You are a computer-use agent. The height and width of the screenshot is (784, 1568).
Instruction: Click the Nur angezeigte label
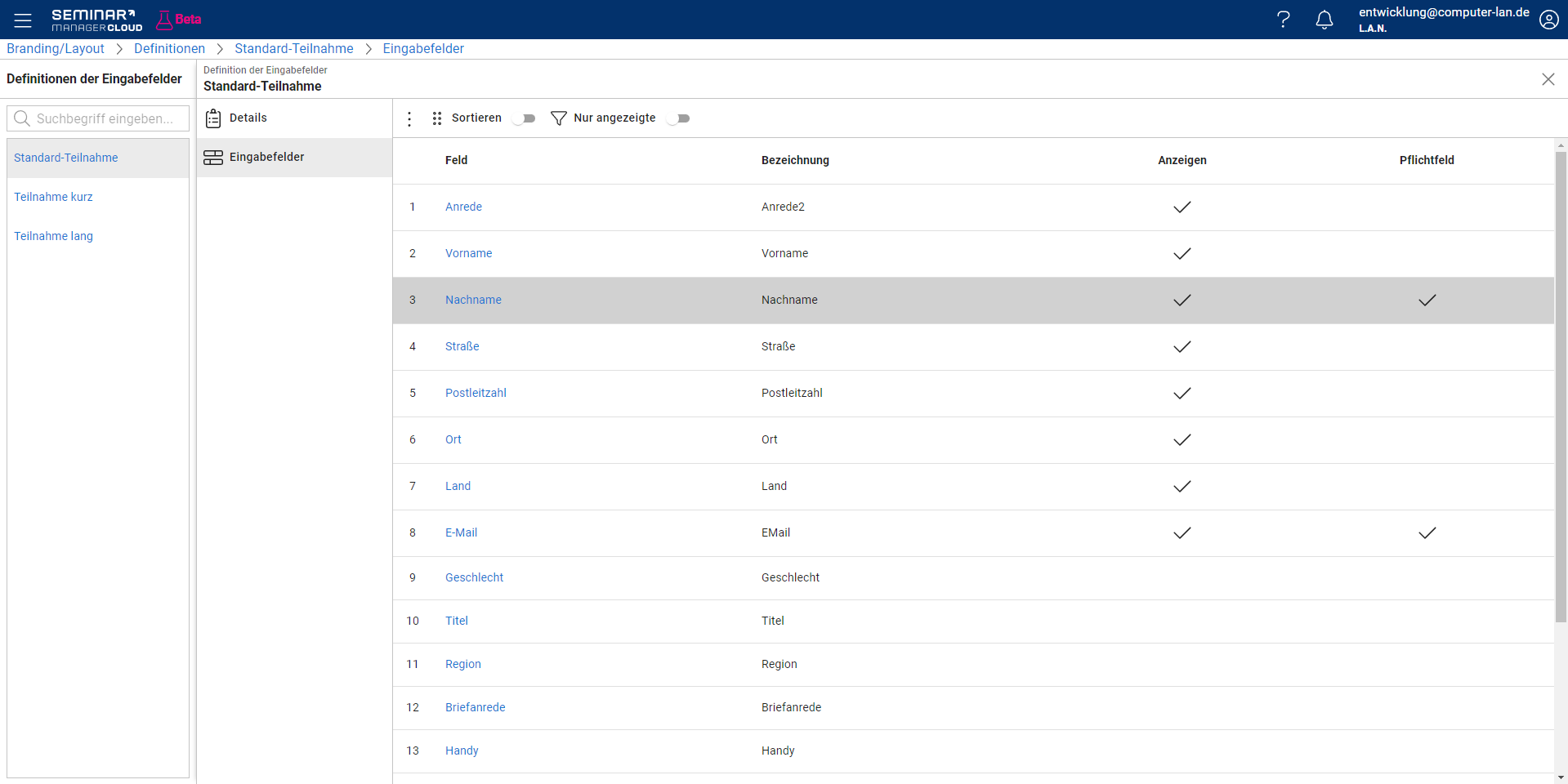[614, 118]
